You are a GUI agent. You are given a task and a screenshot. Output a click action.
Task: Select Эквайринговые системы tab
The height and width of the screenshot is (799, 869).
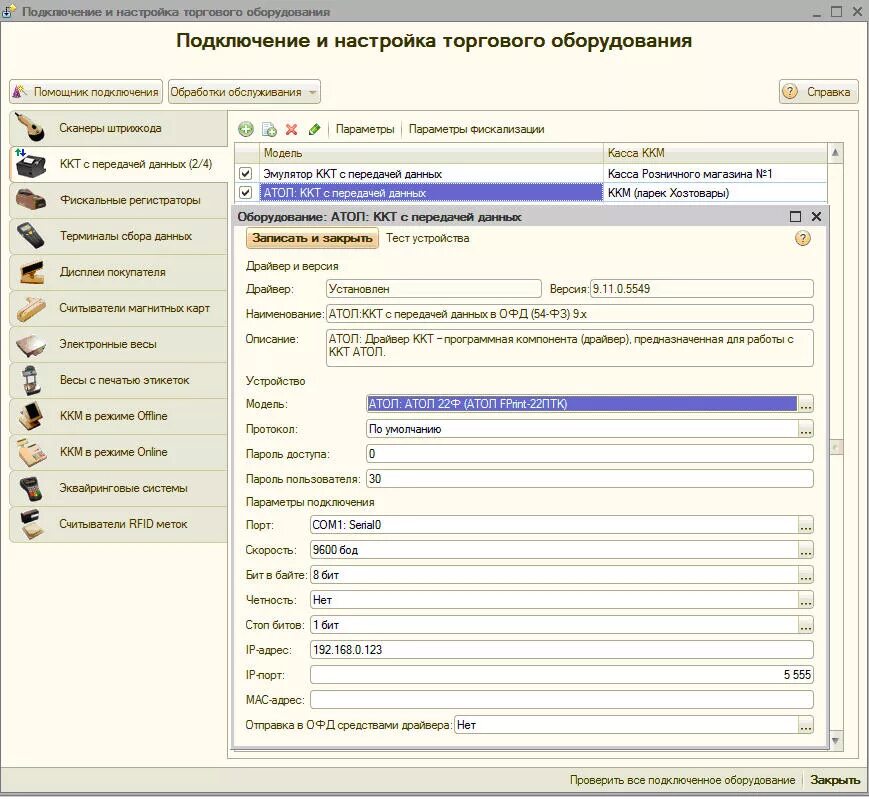point(118,488)
